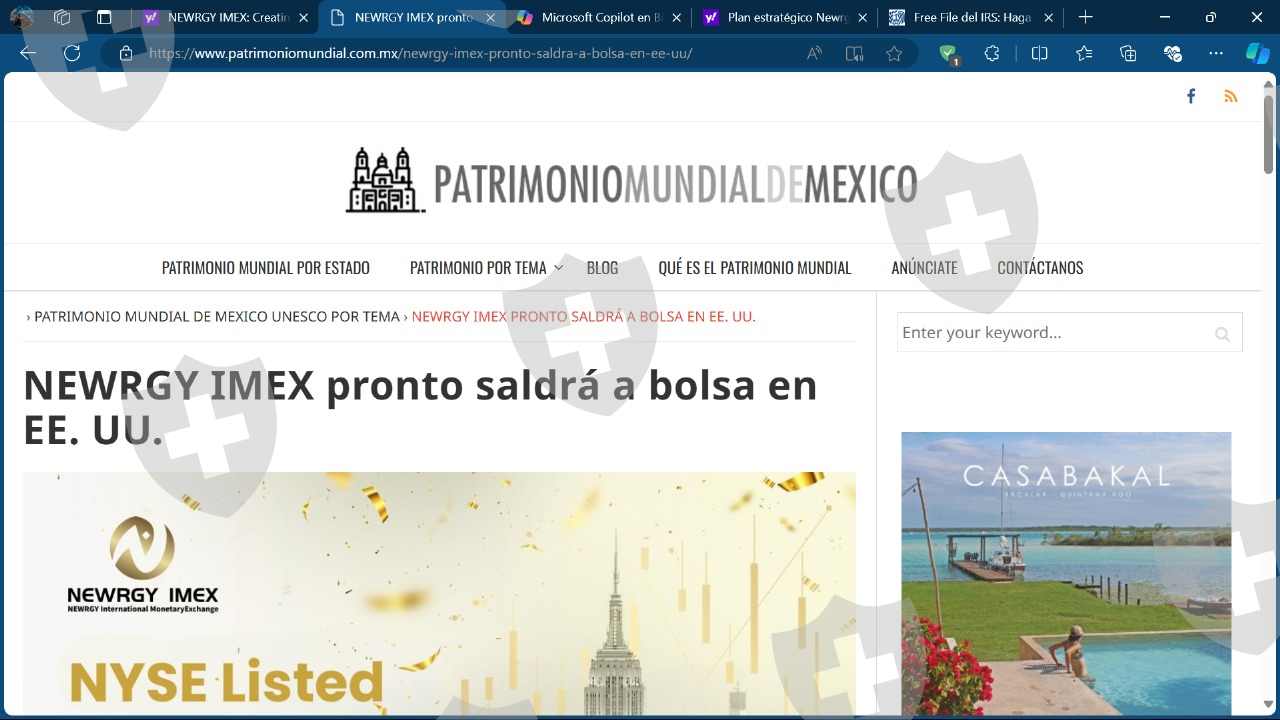Open the Settings and more menu
Screen dimensions: 1280x720
pos(1216,54)
